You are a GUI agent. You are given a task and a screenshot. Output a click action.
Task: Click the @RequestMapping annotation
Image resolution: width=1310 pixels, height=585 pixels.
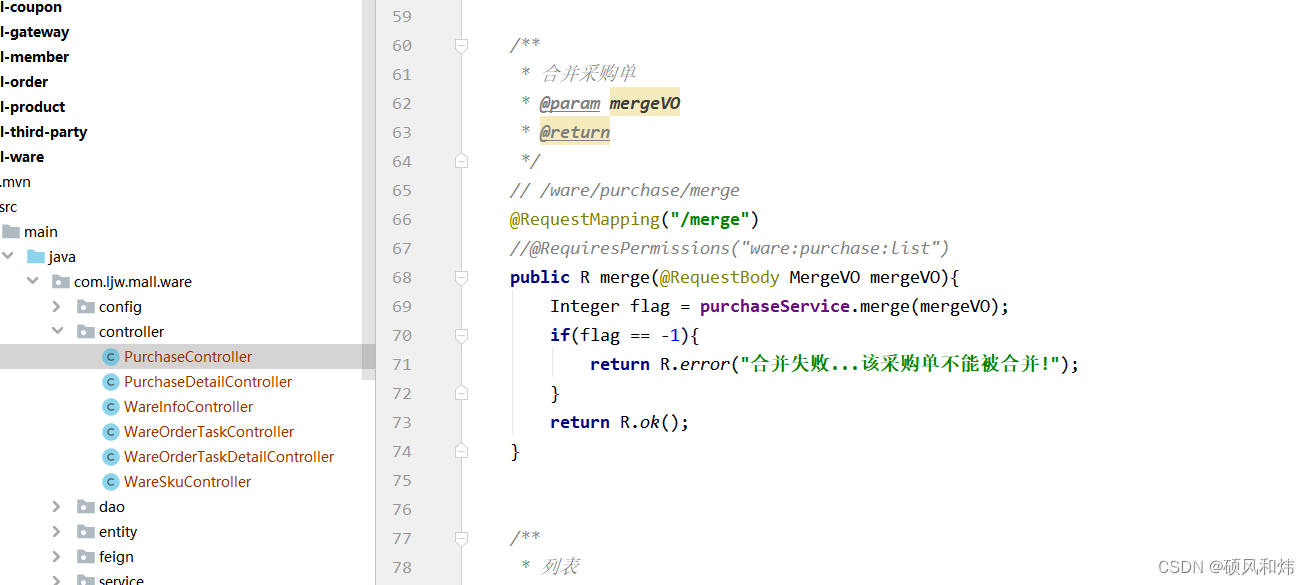pos(585,219)
